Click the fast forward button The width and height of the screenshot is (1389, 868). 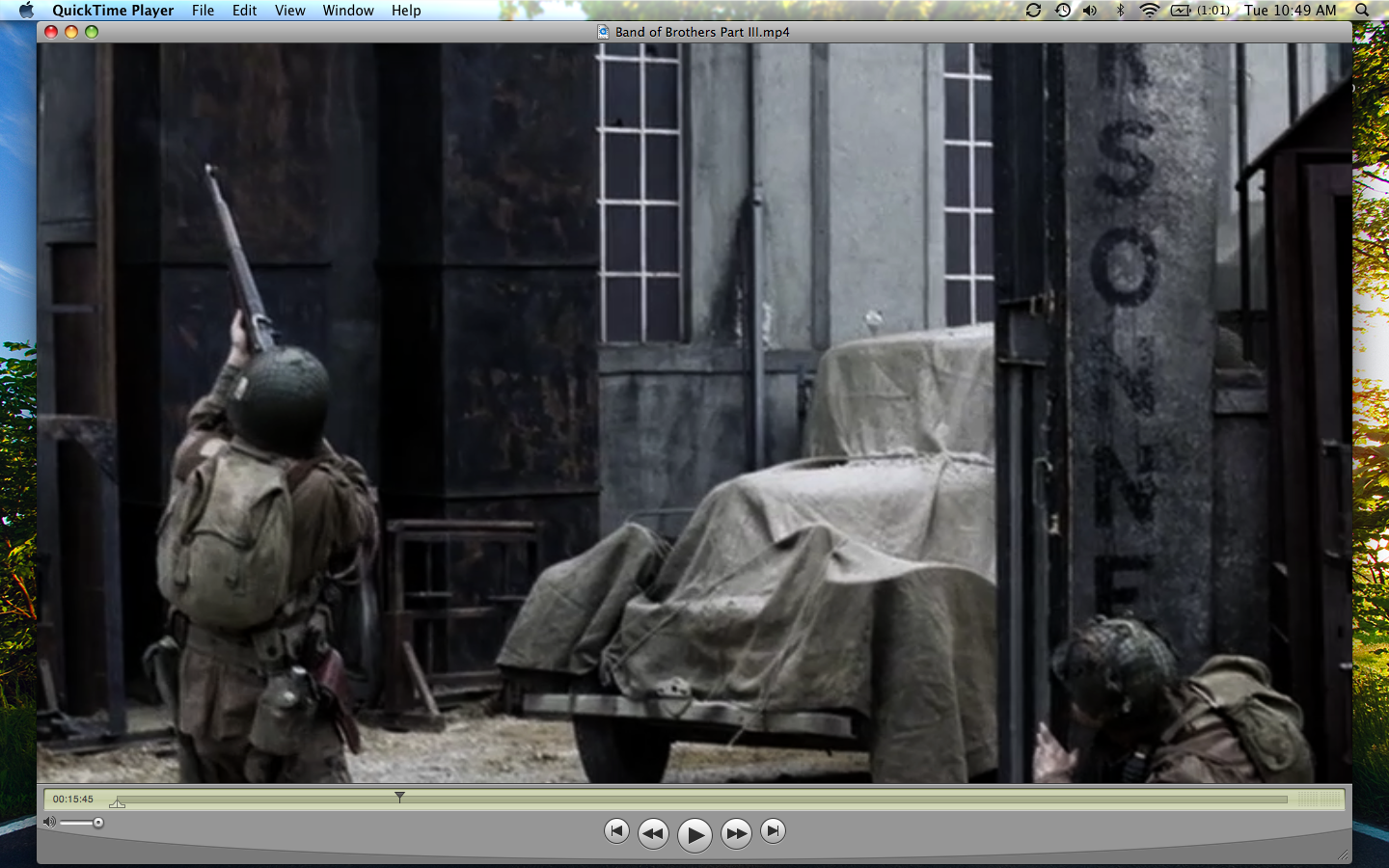click(736, 833)
